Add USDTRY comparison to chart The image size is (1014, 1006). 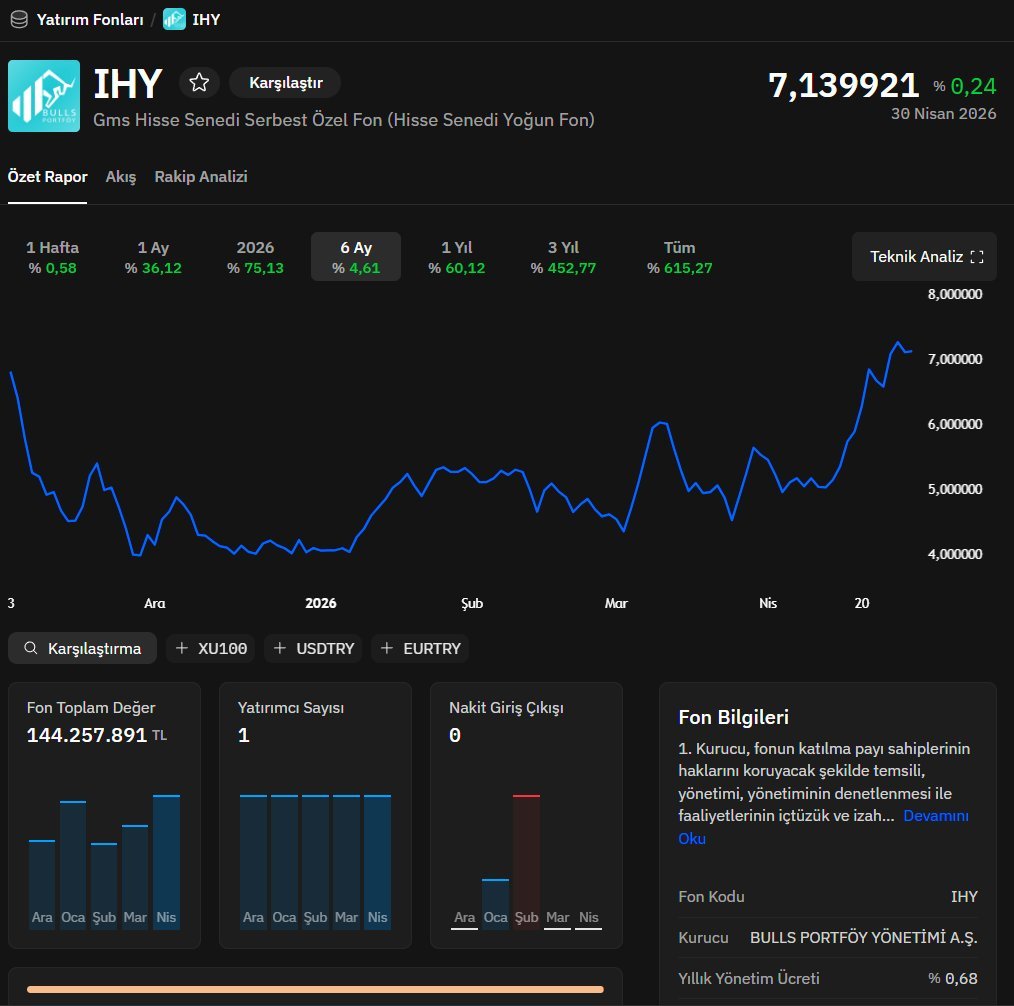[313, 648]
